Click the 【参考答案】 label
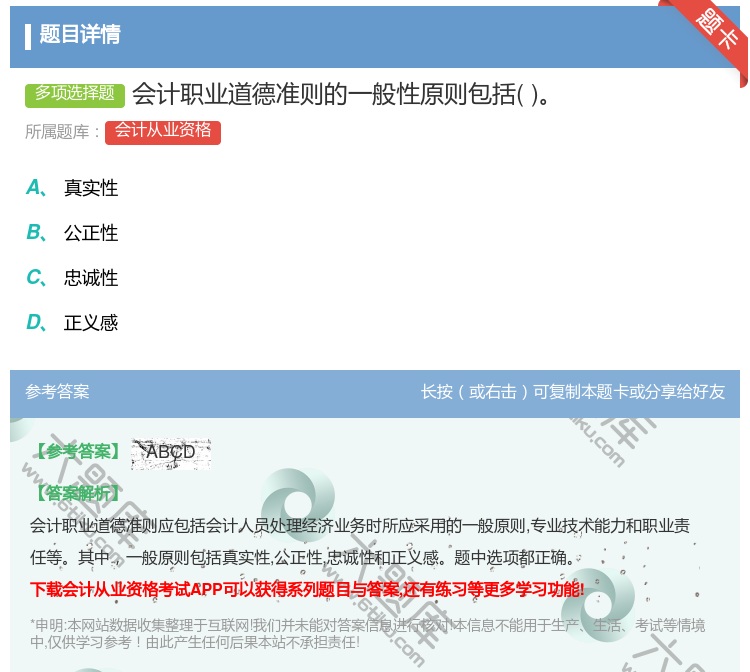Screen dimensions: 750x672 click(x=77, y=451)
